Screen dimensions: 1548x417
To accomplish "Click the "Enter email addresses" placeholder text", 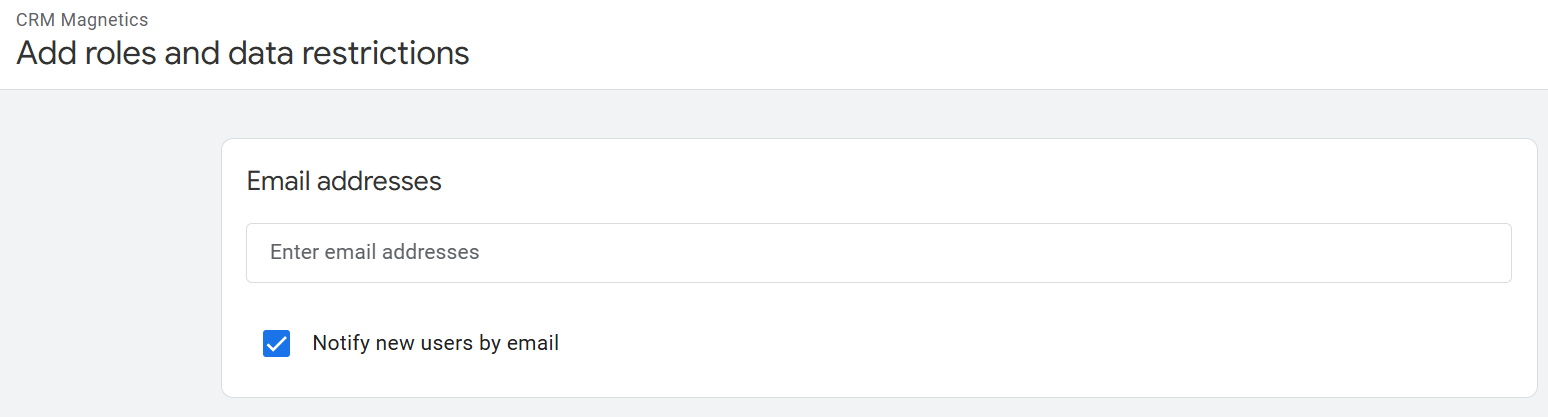I will [375, 252].
